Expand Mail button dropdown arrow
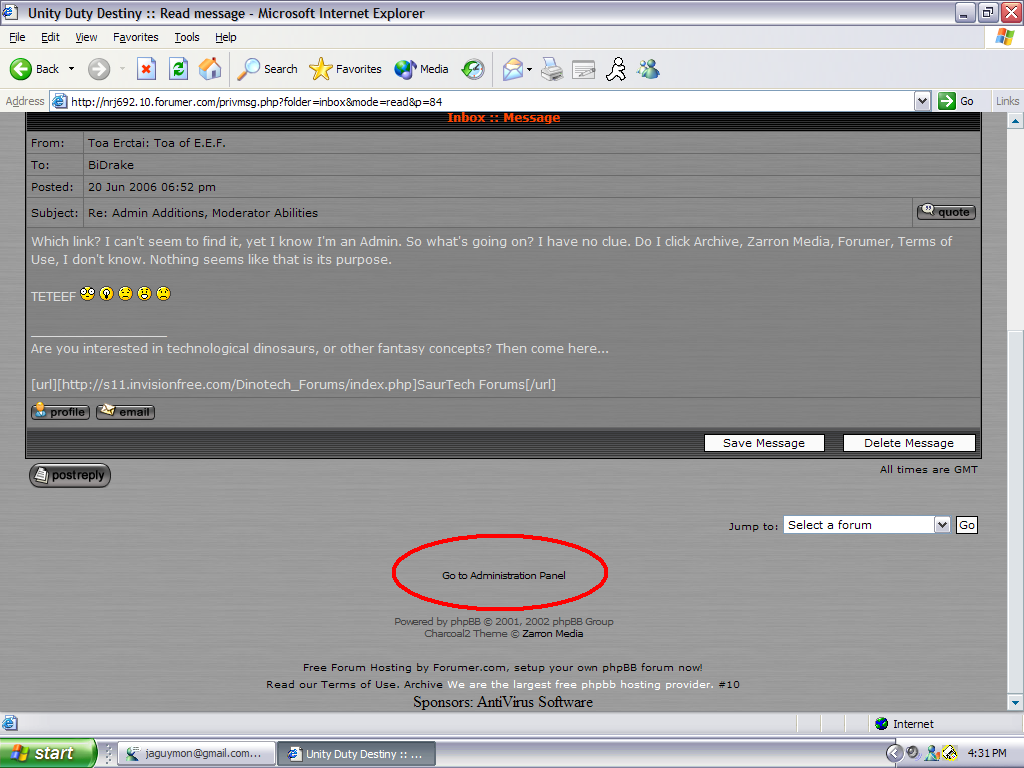The width and height of the screenshot is (1024, 768). (x=529, y=69)
